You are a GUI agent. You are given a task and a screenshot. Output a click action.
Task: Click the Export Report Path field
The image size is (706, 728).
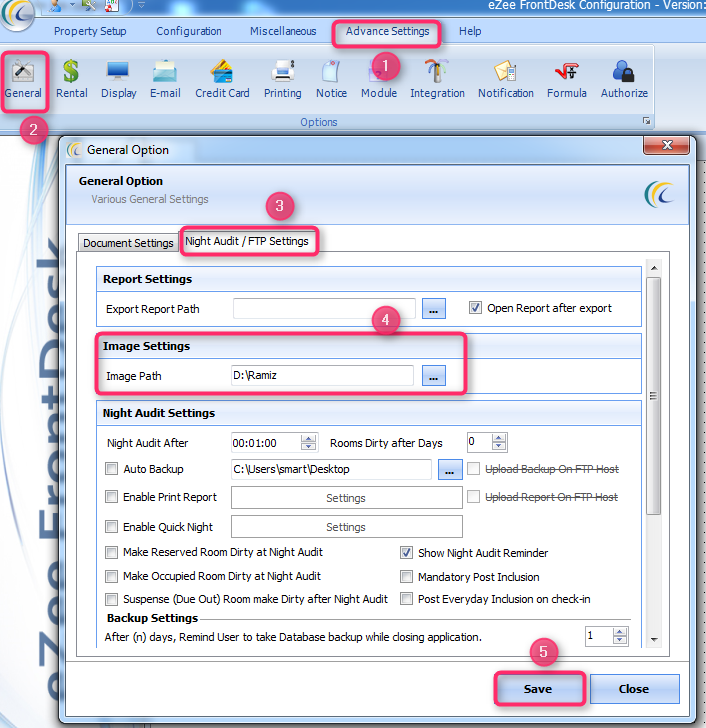coord(324,309)
